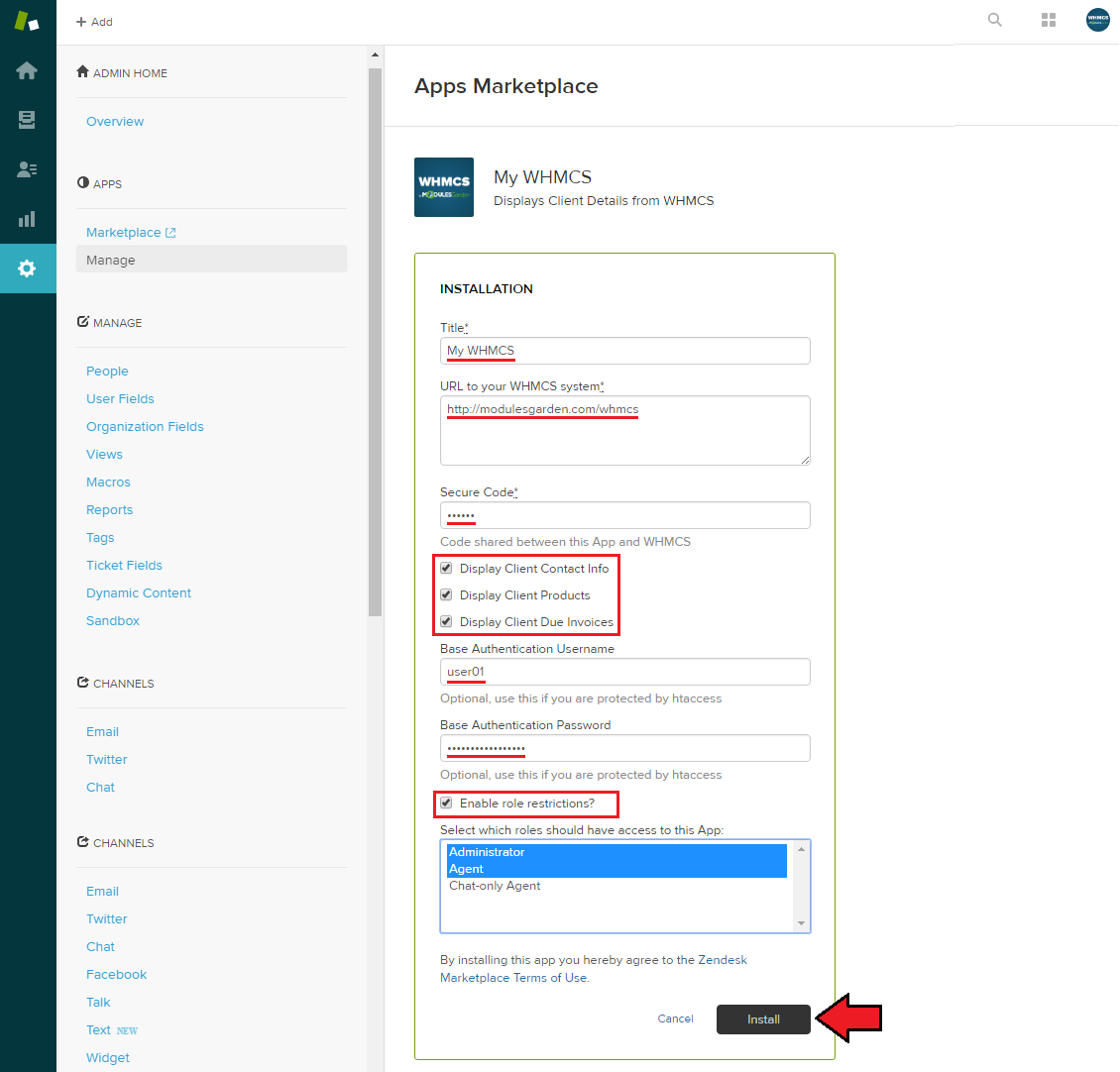Click the WHMCS URL text area
The height and width of the screenshot is (1072, 1120).
tap(625, 431)
